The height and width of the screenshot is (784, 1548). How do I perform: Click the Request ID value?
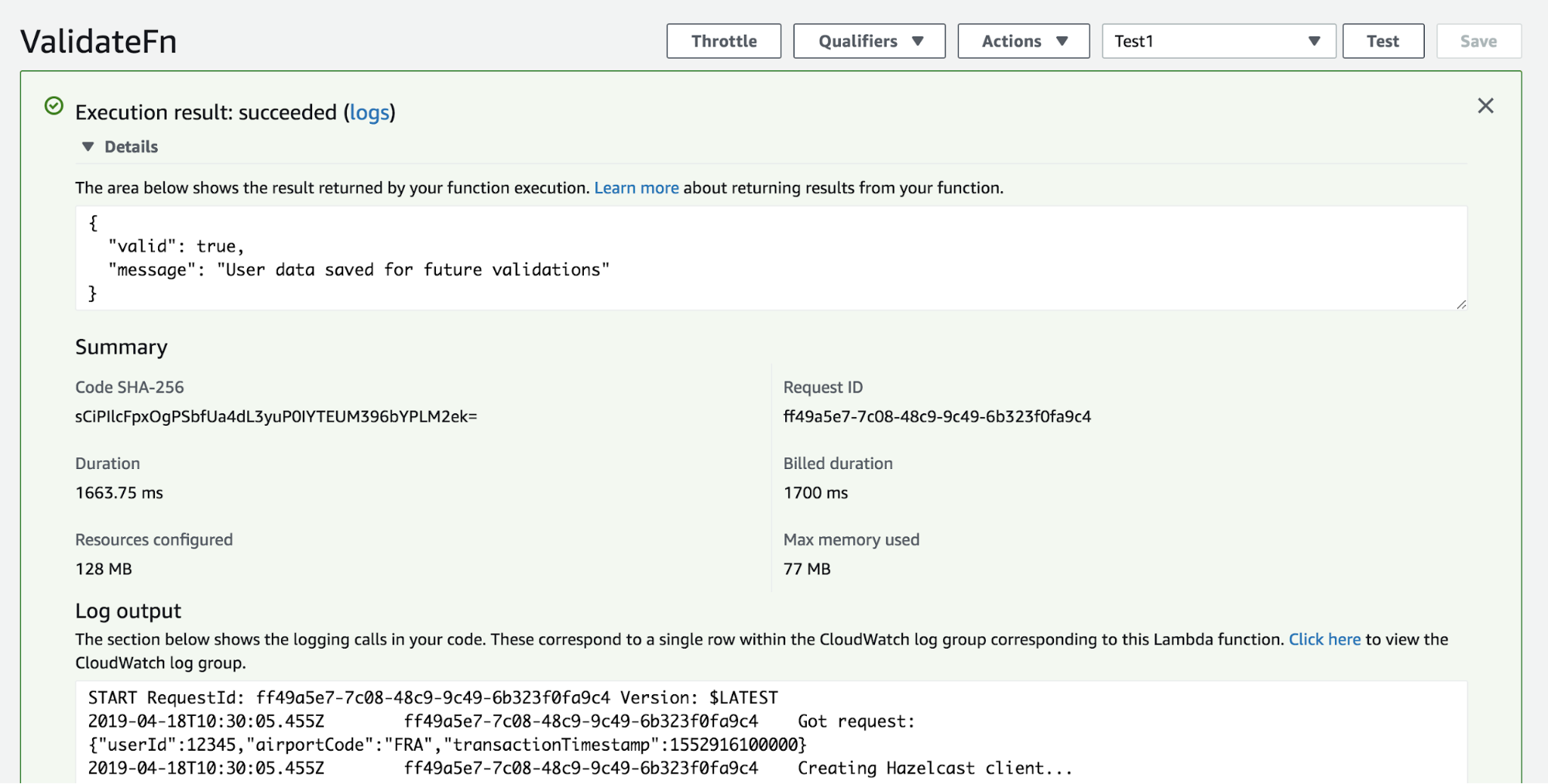point(937,417)
